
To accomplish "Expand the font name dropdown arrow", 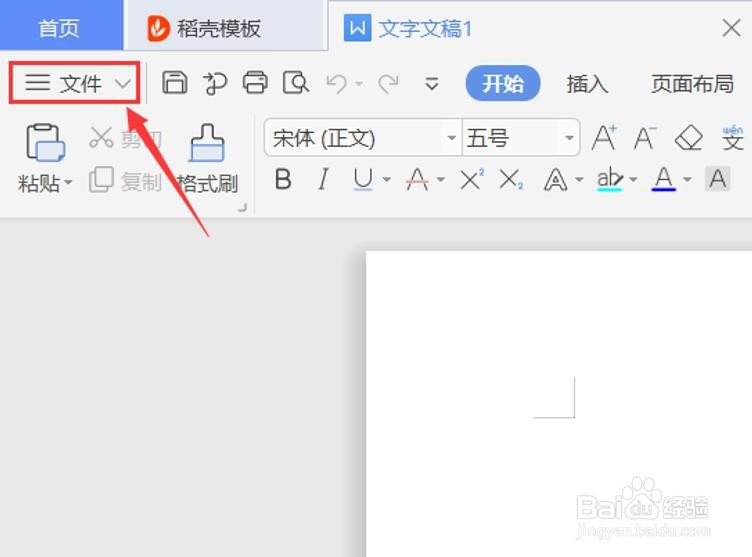I will click(x=451, y=138).
